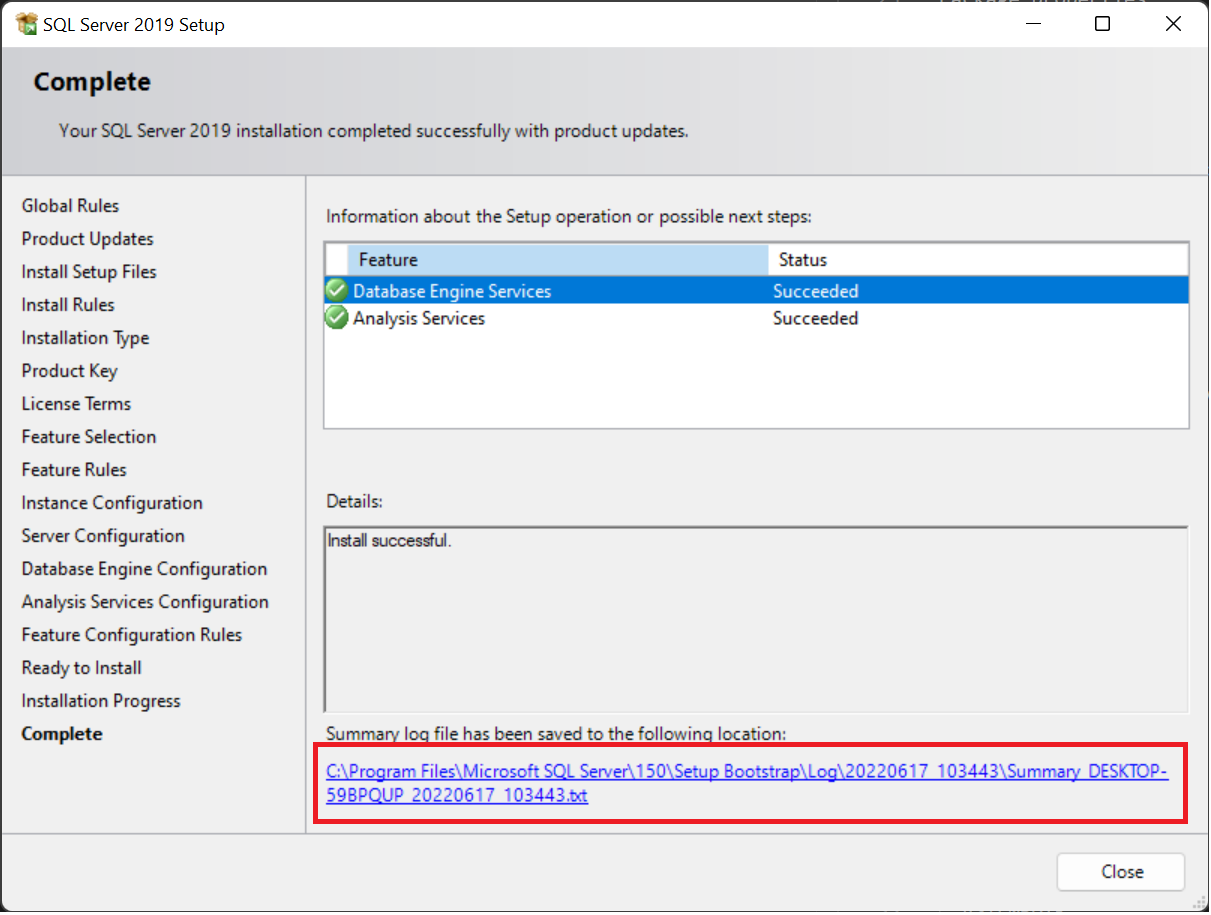Screen dimensions: 1211x915
Task: Click the Installation Type step
Action: pyautogui.click(x=85, y=338)
